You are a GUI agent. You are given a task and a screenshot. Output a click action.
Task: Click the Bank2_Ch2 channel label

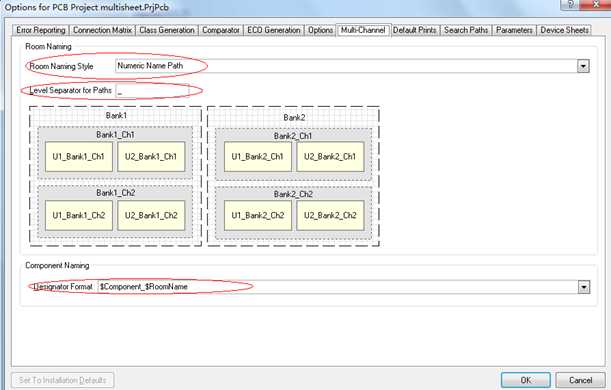(293, 194)
